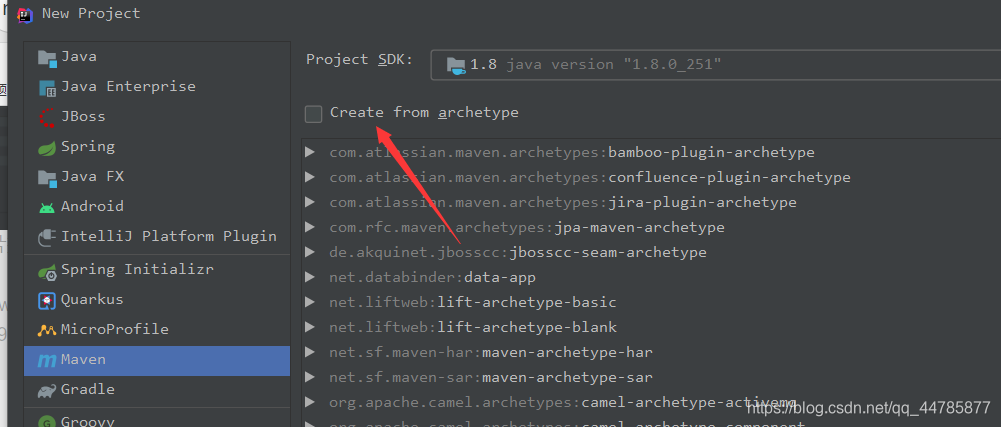
Task: Click the Android robot icon
Action: (x=47, y=207)
